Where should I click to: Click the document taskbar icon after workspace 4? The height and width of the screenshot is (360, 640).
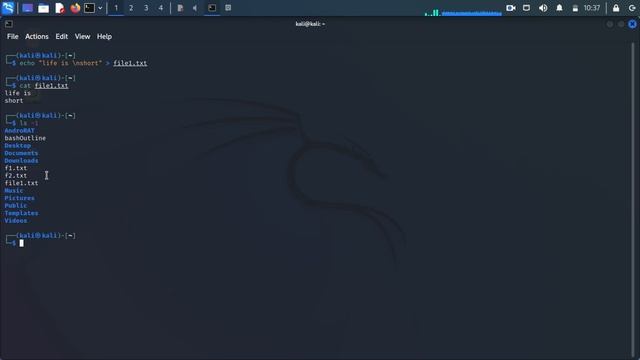[x=180, y=8]
